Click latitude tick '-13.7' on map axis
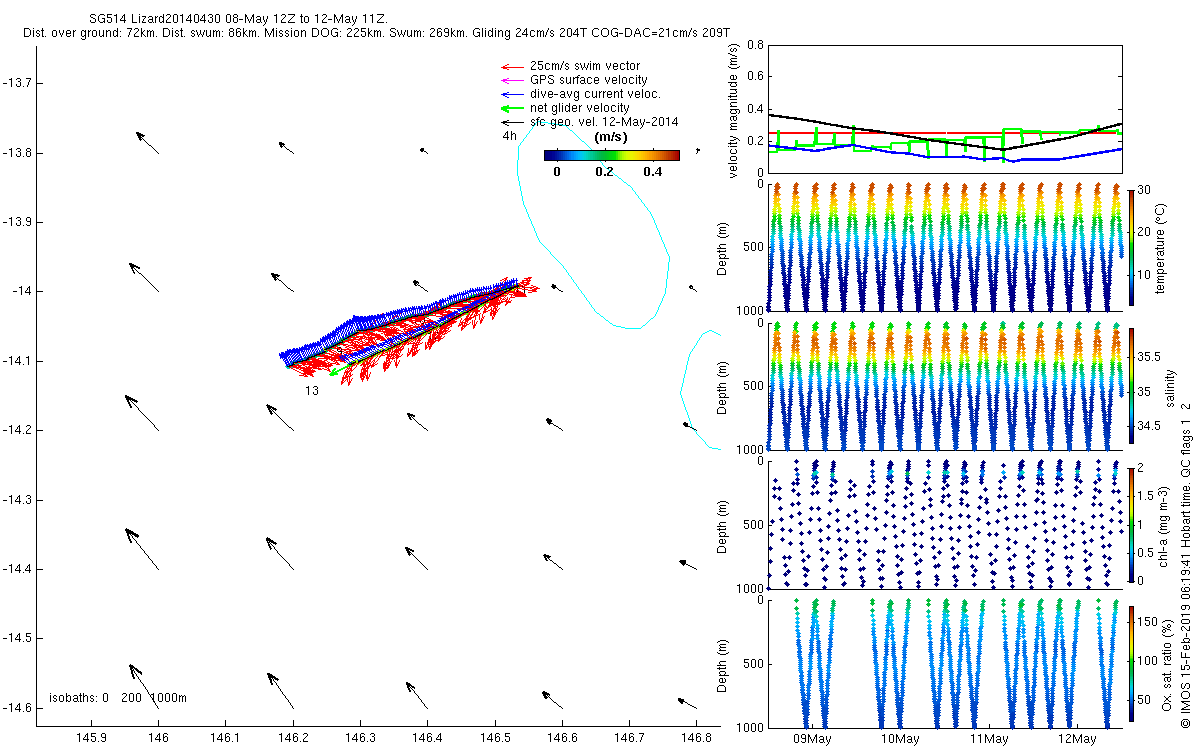Viewport: 1200px width, 750px height. pyautogui.click(x=18, y=83)
